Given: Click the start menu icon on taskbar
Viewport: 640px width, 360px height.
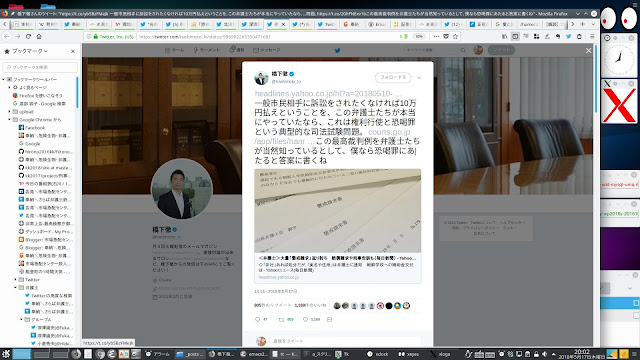Looking at the screenshot, I should [x=6, y=354].
